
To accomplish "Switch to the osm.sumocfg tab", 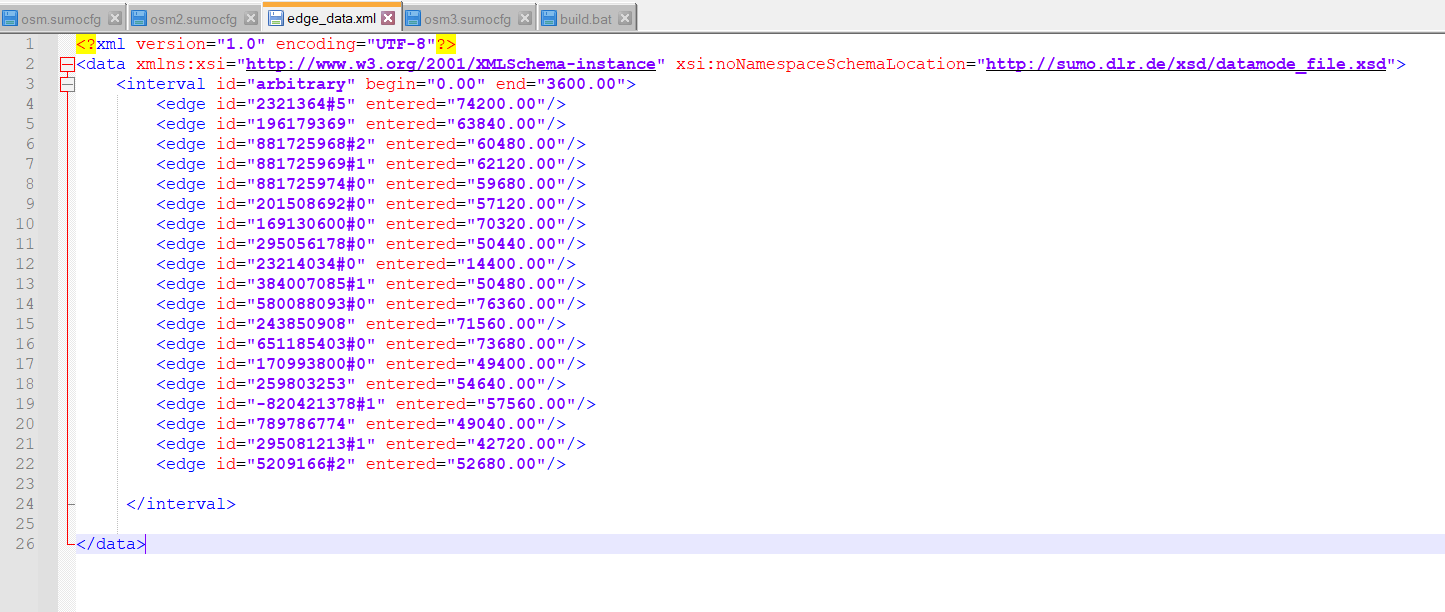I will pyautogui.click(x=60, y=19).
